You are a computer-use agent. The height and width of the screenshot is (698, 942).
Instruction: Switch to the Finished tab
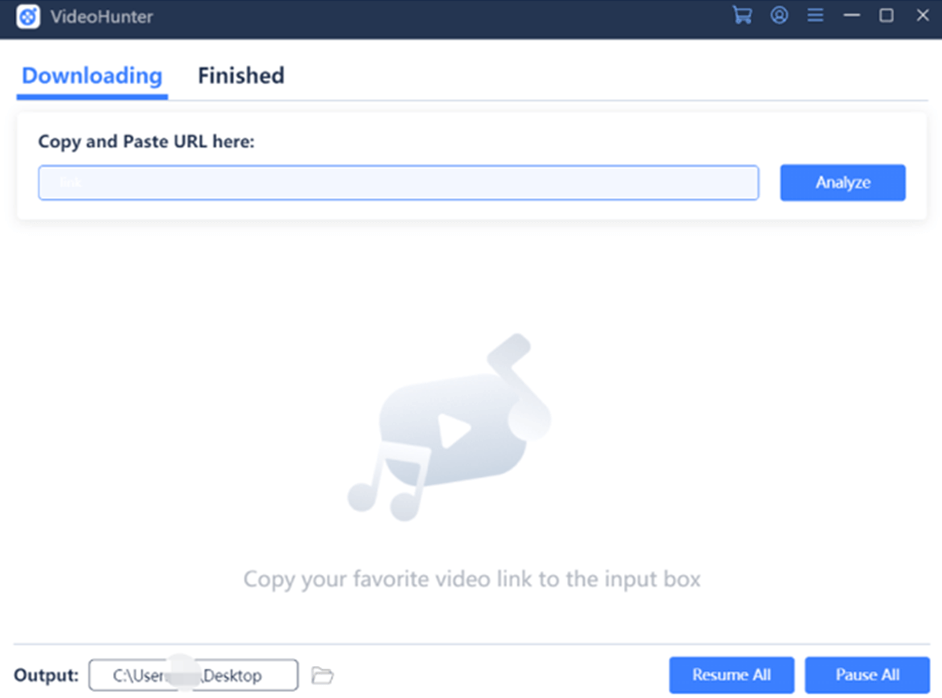click(241, 76)
